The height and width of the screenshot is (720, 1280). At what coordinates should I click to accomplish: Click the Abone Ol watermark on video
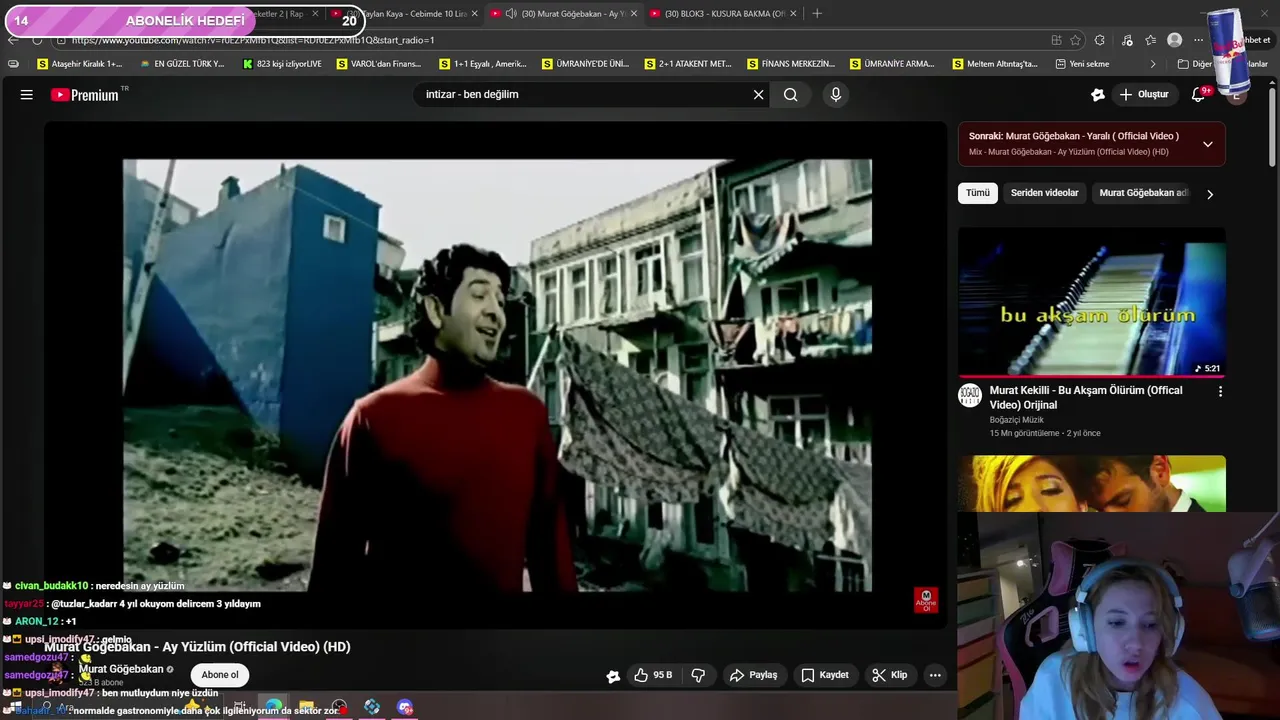(x=926, y=600)
